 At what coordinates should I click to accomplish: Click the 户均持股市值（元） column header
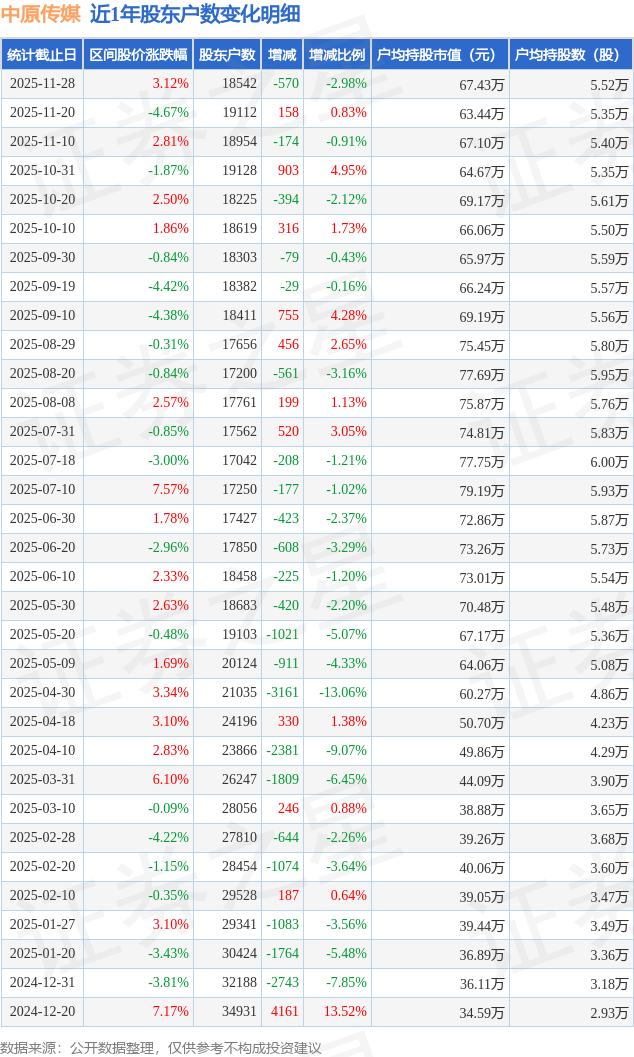tap(440, 55)
